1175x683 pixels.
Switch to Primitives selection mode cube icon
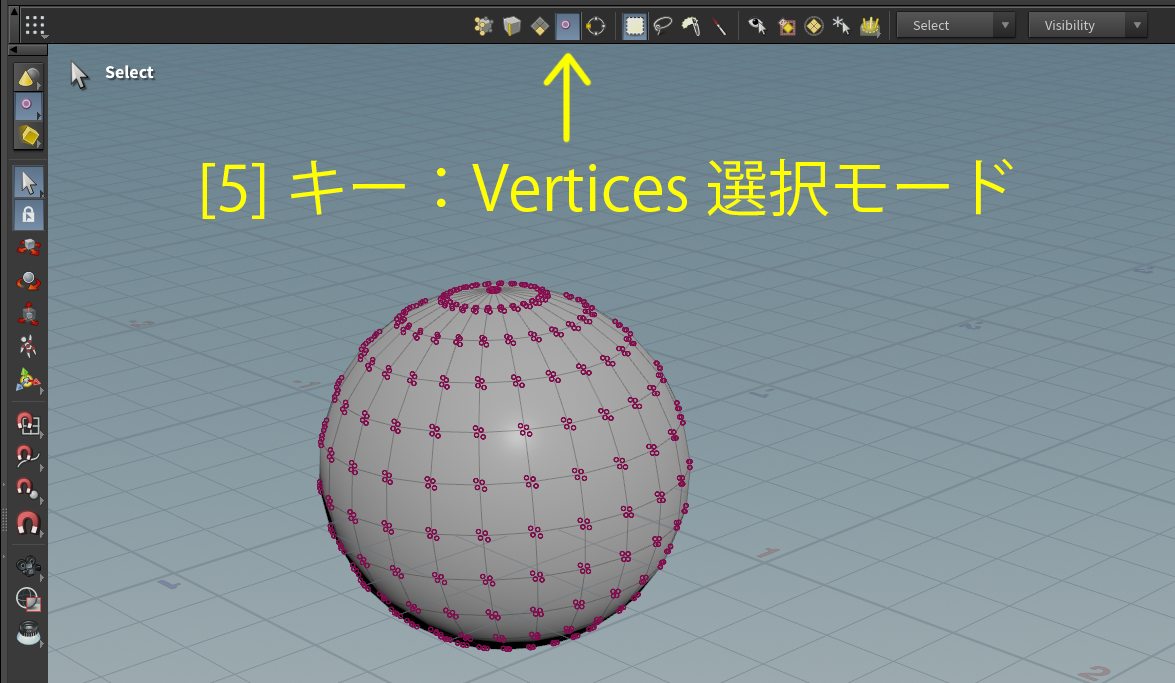tap(512, 26)
